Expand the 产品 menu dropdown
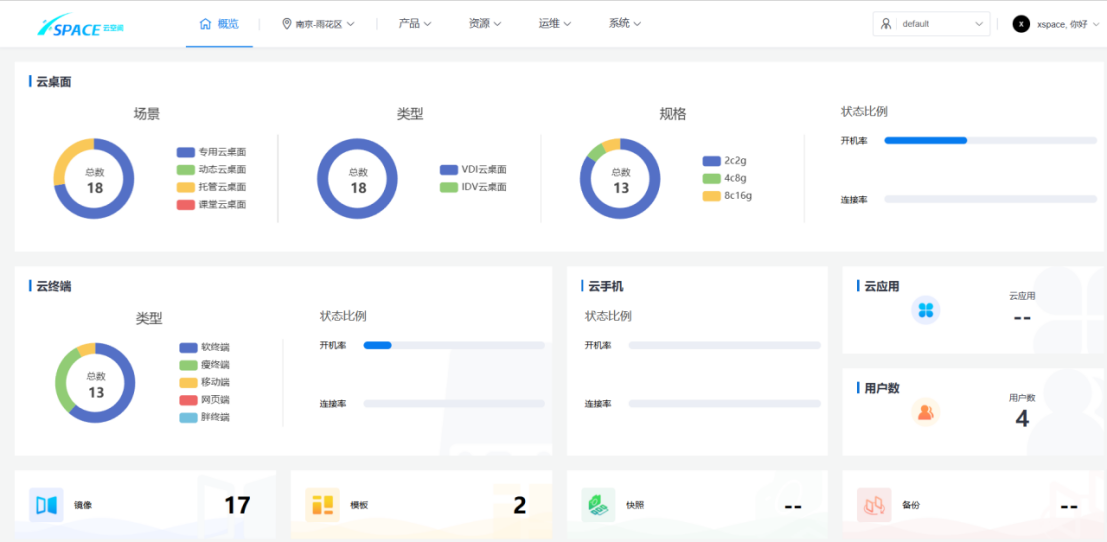The width and height of the screenshot is (1107, 542). click(x=414, y=23)
